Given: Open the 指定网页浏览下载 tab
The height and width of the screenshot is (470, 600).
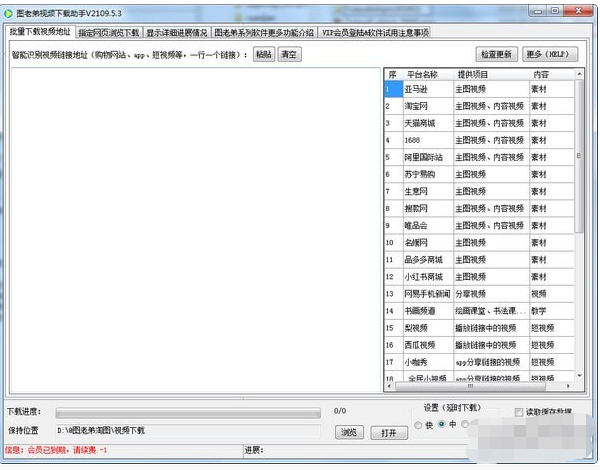Looking at the screenshot, I should tap(109, 33).
